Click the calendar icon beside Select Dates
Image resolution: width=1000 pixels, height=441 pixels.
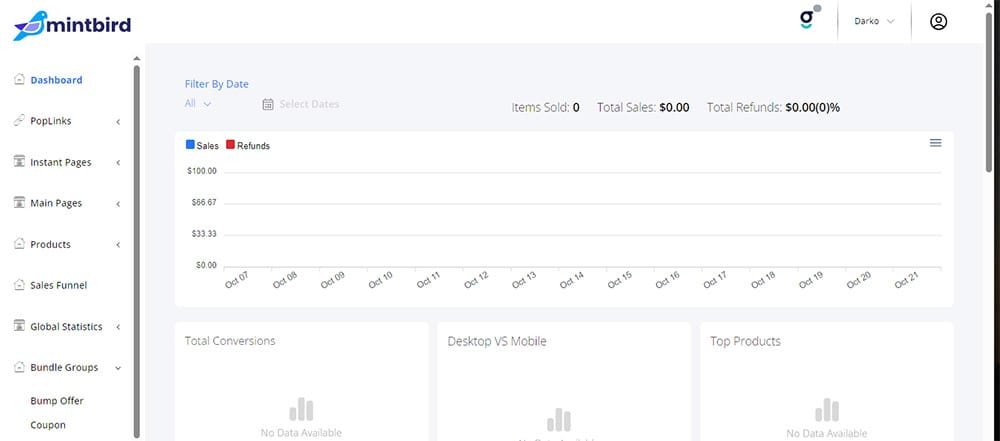268,104
